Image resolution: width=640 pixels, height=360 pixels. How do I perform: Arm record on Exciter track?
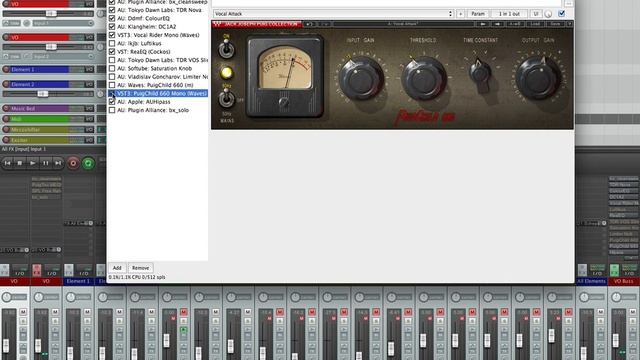[x=6, y=140]
